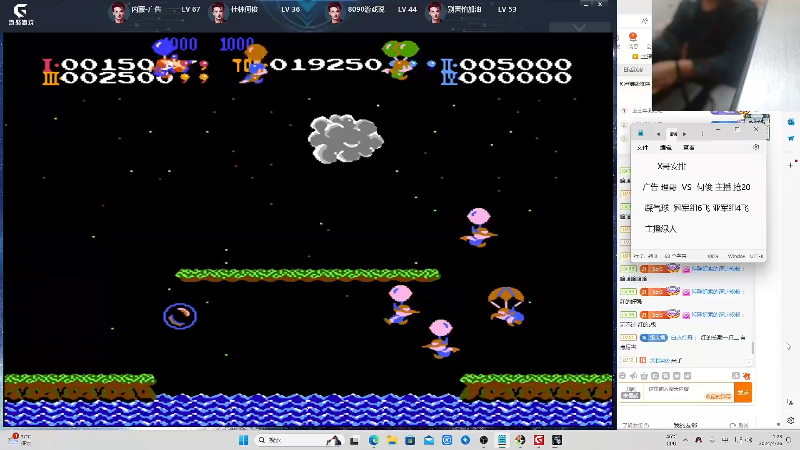
Task: Open the red G app in taskbar
Action: 539,440
